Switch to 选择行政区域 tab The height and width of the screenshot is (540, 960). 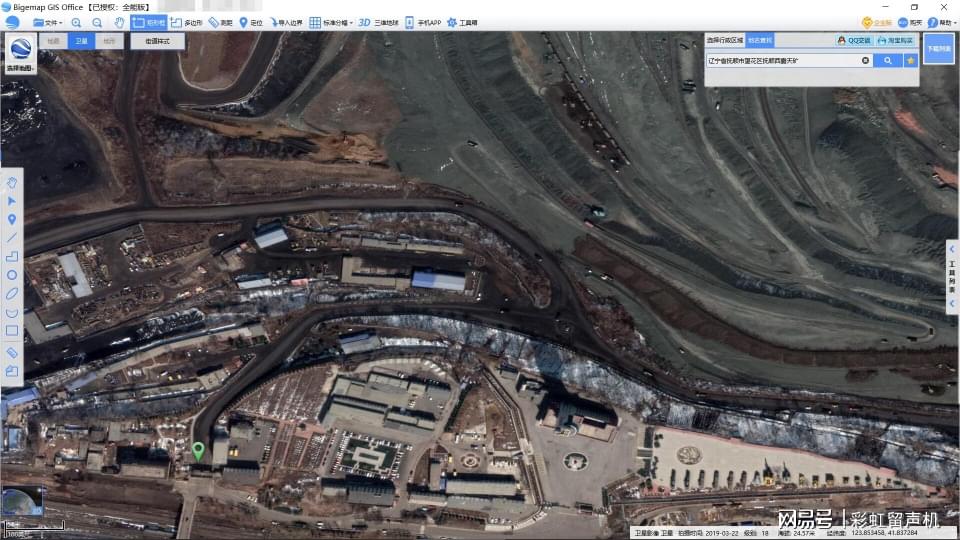point(725,41)
